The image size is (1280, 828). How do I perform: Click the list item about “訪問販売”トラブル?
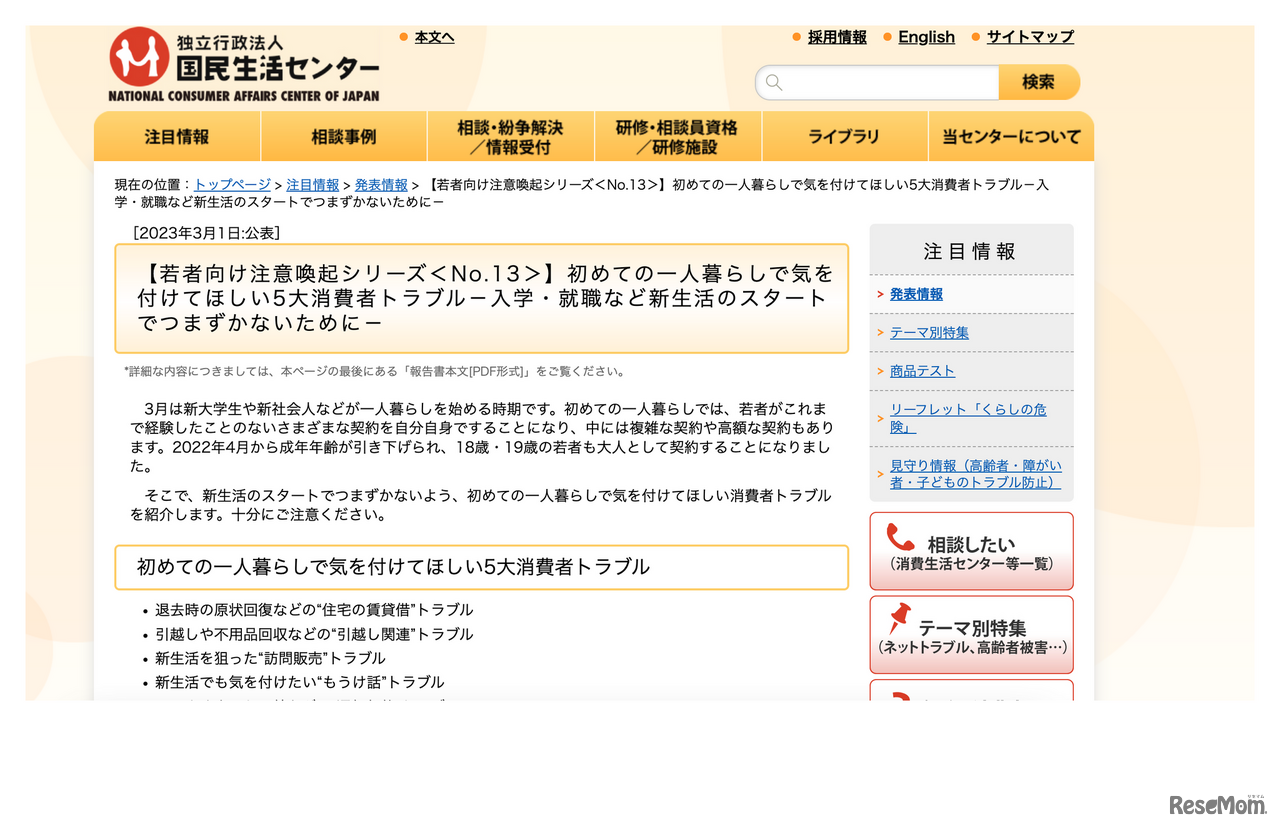point(270,658)
